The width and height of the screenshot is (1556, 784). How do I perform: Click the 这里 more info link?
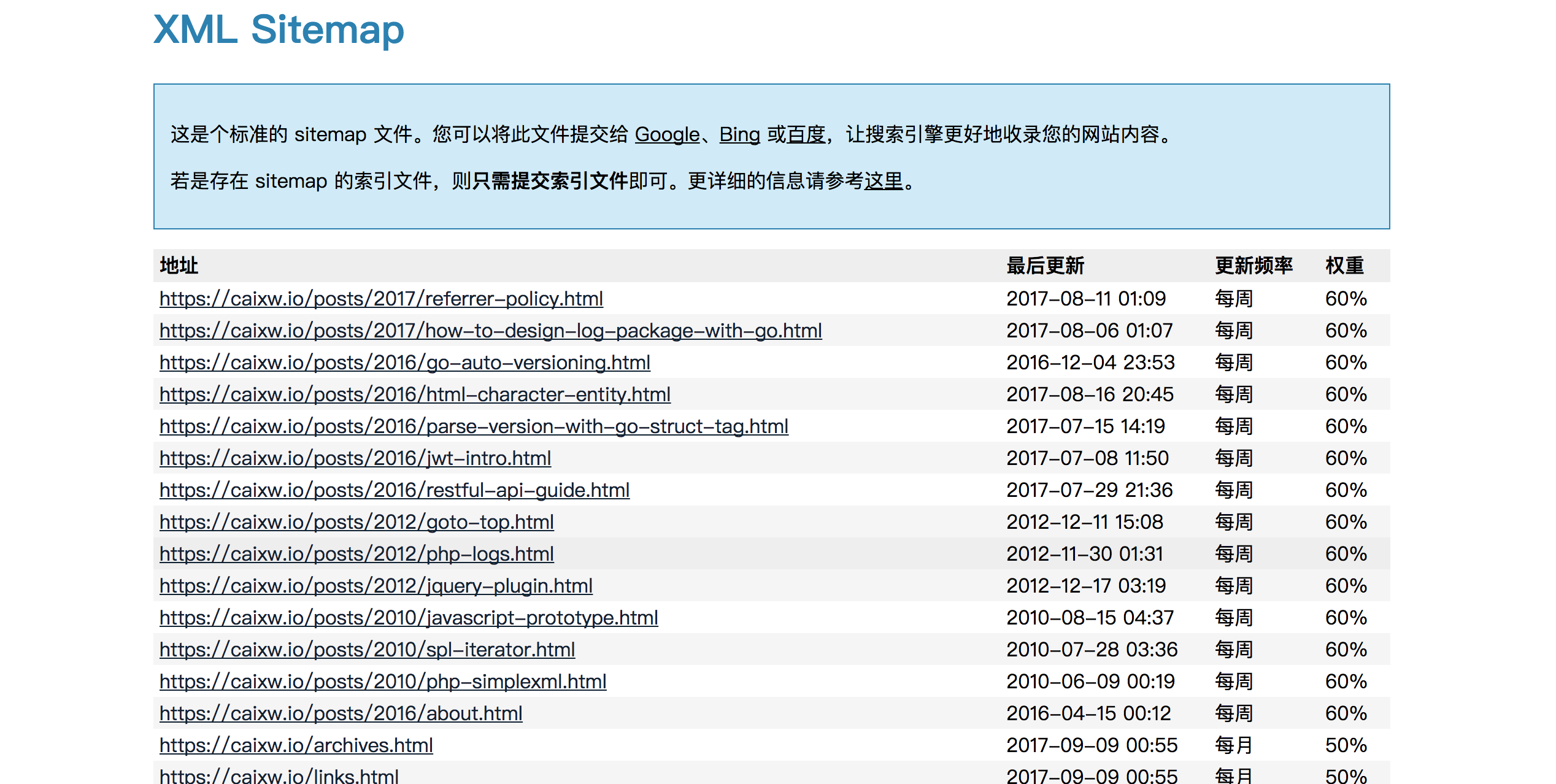coord(884,181)
